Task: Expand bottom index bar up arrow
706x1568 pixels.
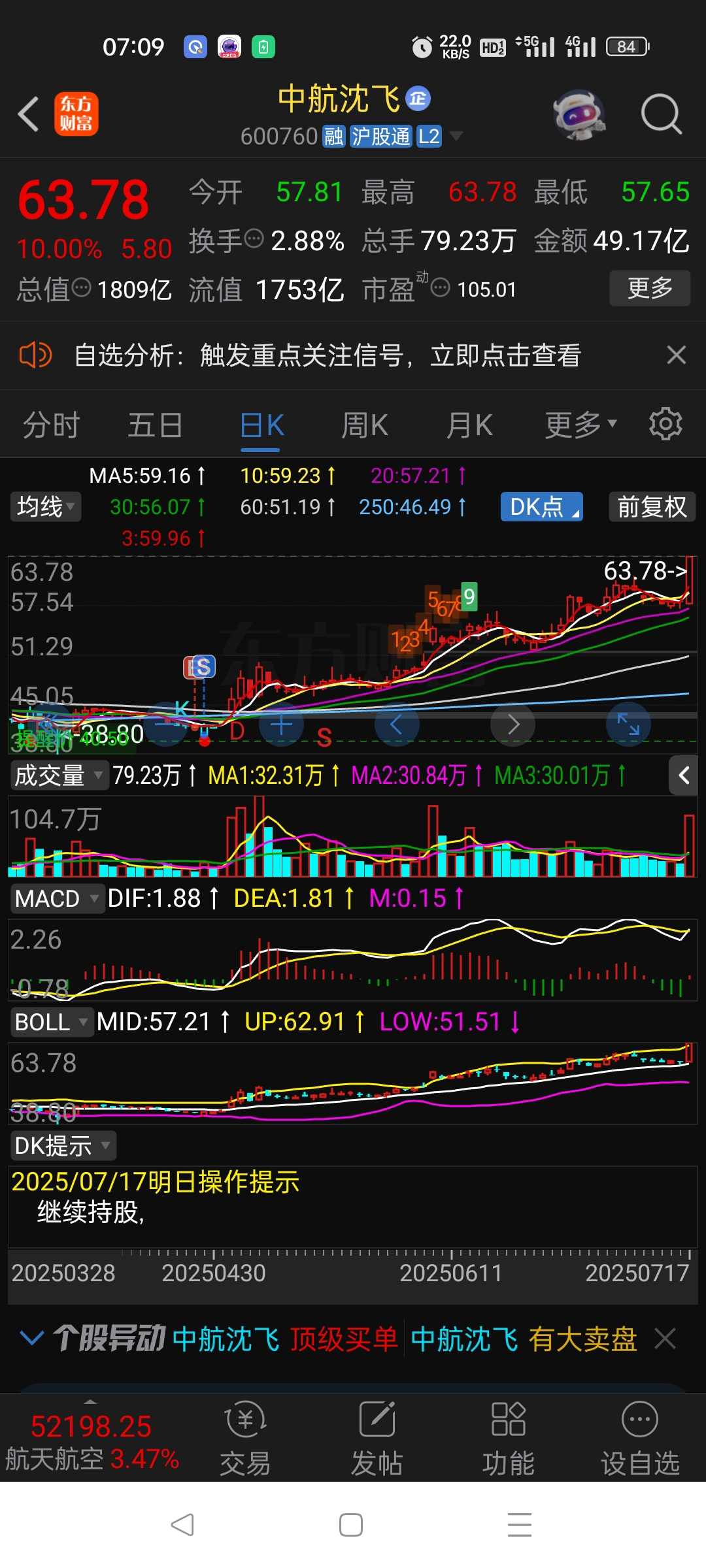Action: (x=90, y=1401)
